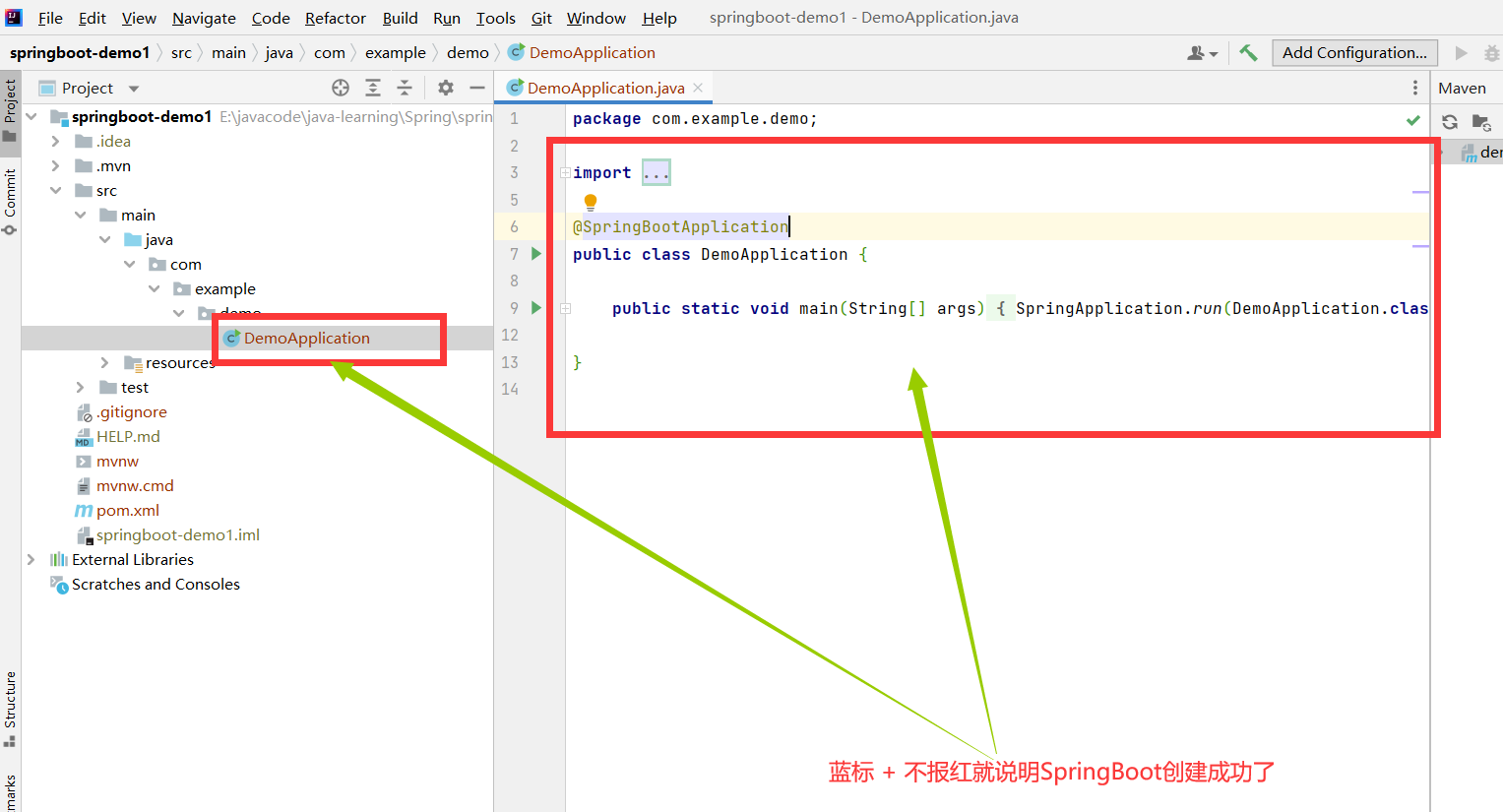
Task: Click the green Run arrow in toolbar
Action: 1461,53
